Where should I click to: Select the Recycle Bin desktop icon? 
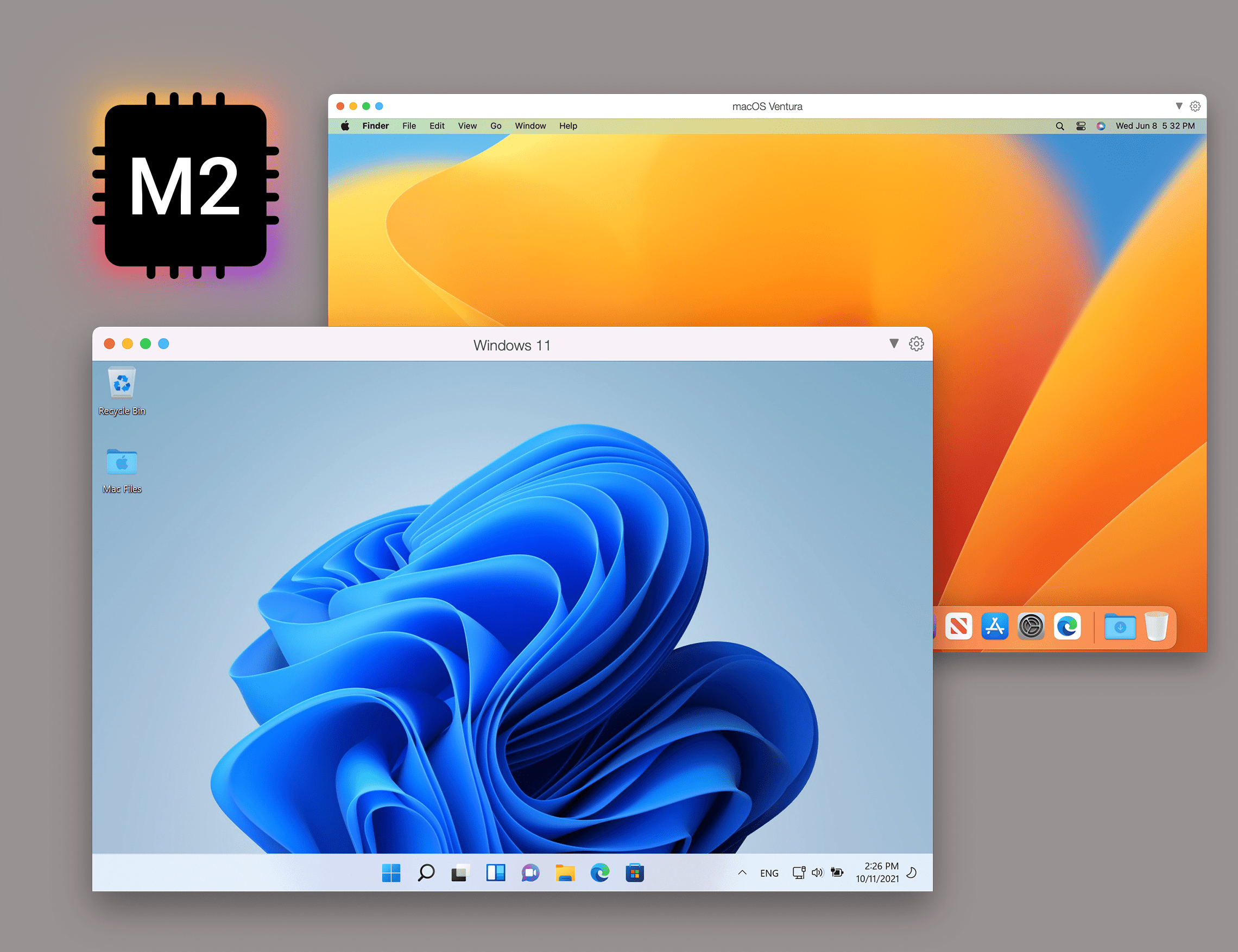pos(122,391)
